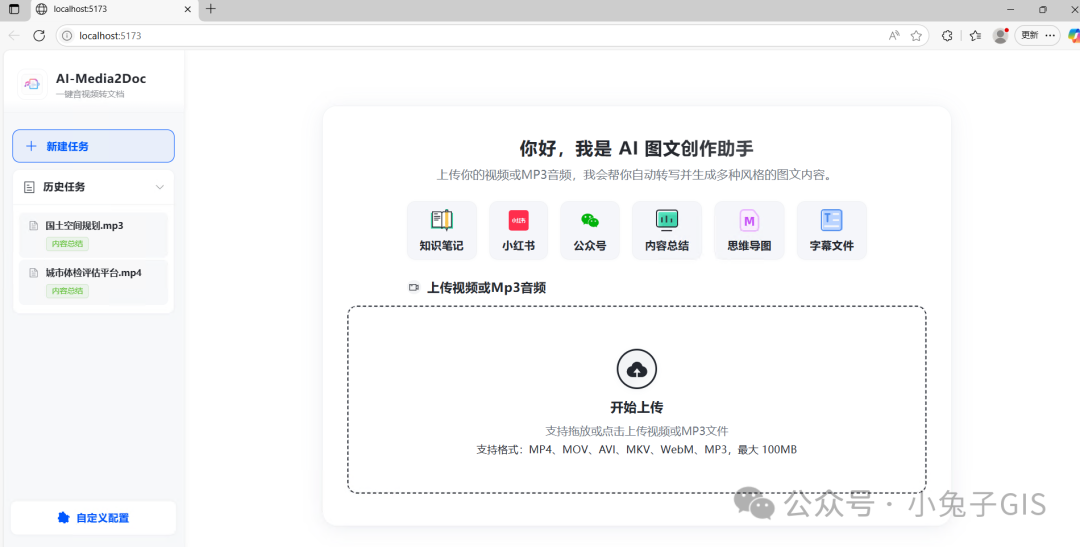The width and height of the screenshot is (1080, 547).
Task: Select the 公众号 WeChat style card
Action: tap(590, 231)
